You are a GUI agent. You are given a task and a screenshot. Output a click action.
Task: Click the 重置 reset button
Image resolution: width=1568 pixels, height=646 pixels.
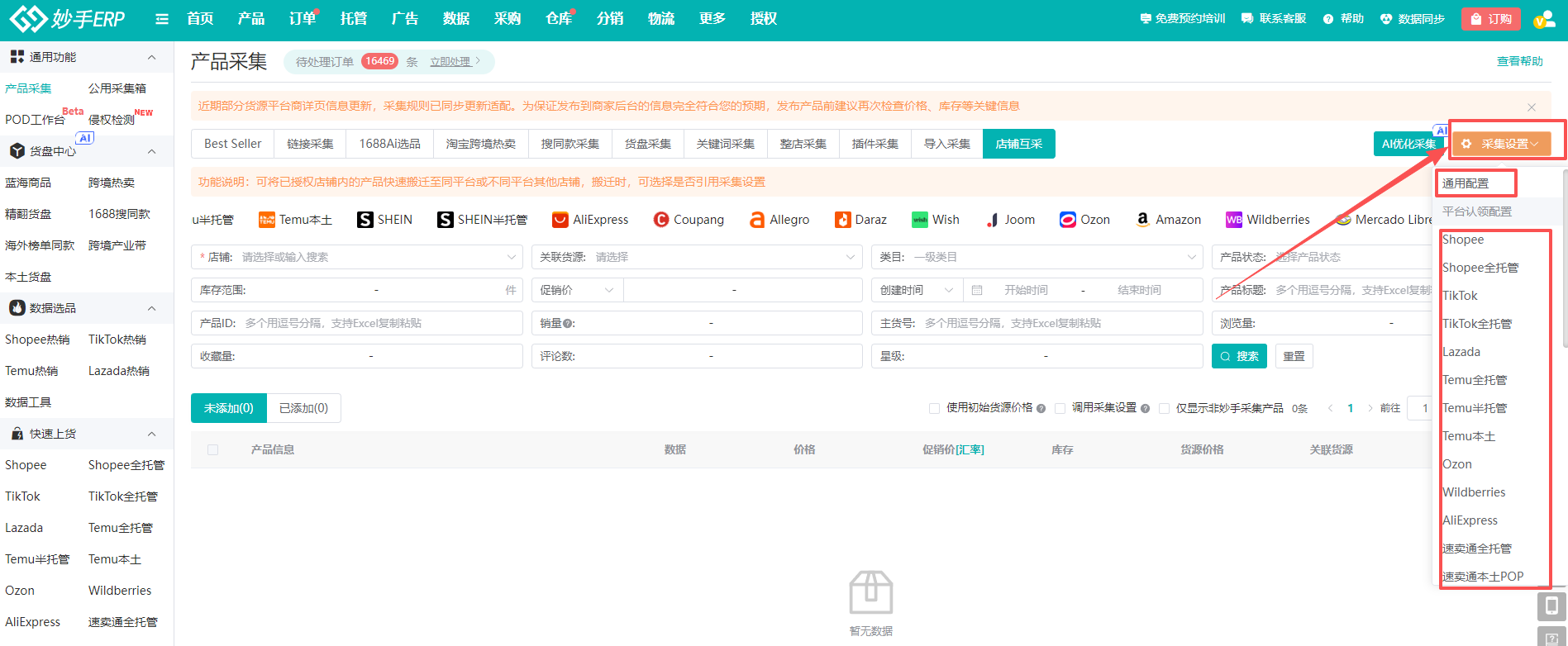(x=1294, y=356)
